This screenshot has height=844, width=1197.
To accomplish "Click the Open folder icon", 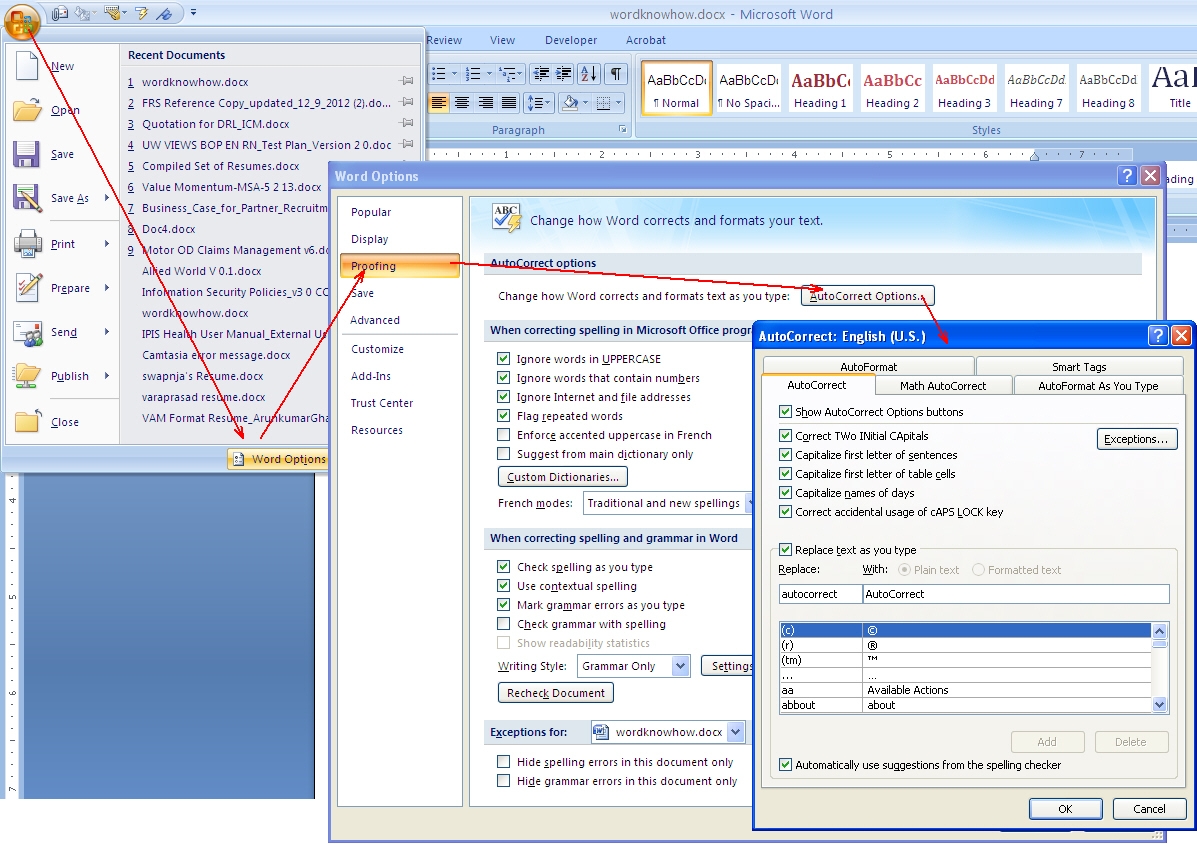I will (x=27, y=110).
